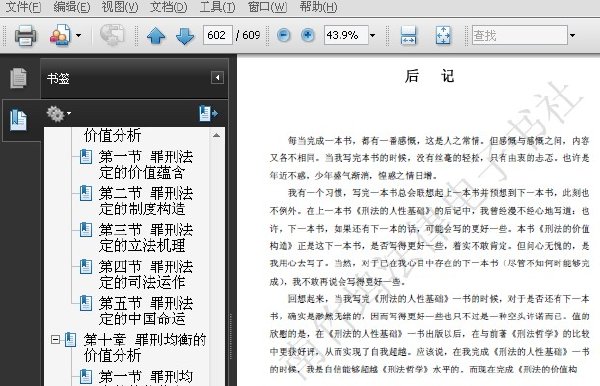The image size is (600, 386).
Task: Open the 文件(F) menu
Action: pyautogui.click(x=23, y=7)
